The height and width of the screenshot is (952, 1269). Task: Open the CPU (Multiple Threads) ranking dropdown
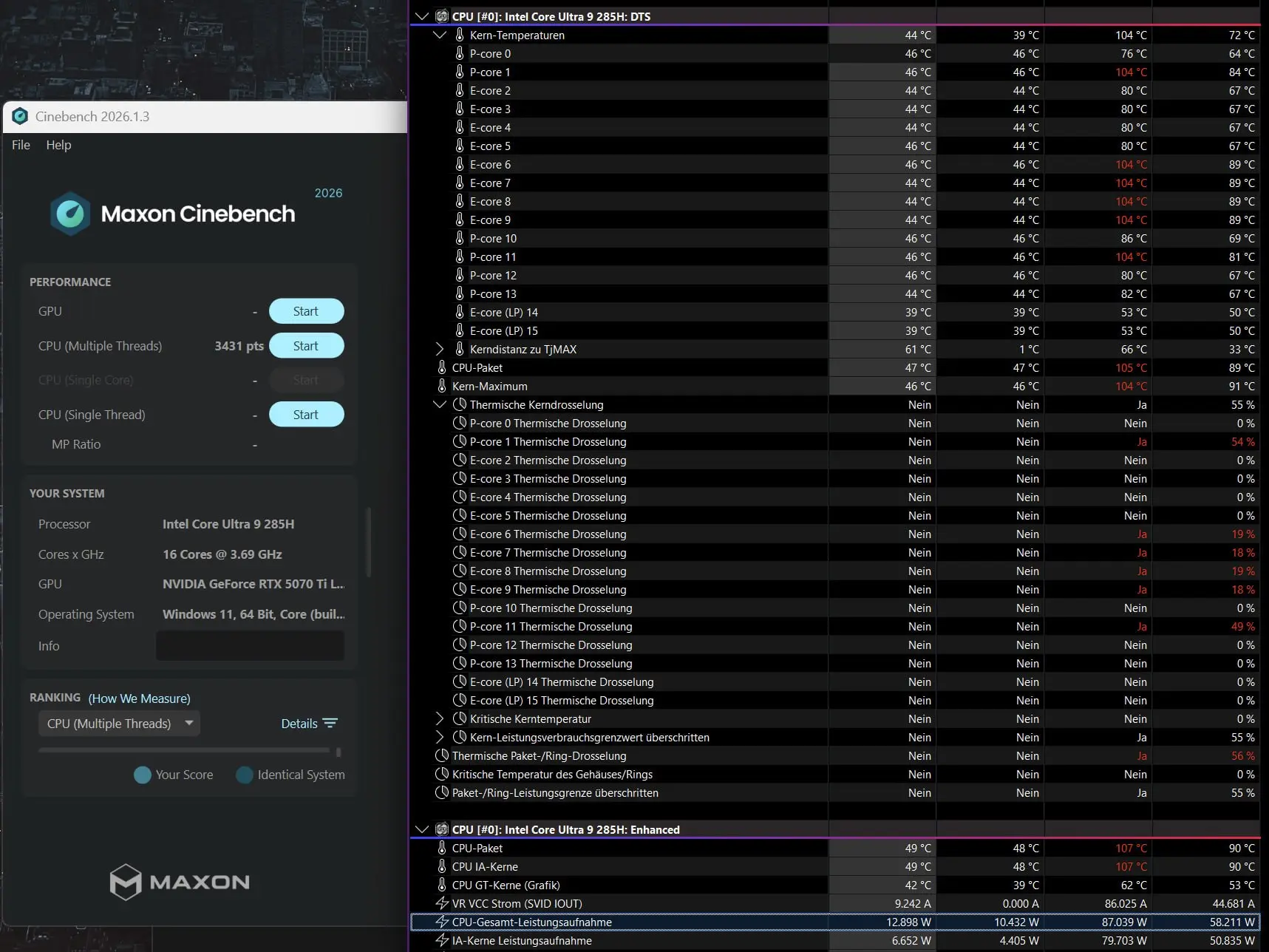(119, 724)
